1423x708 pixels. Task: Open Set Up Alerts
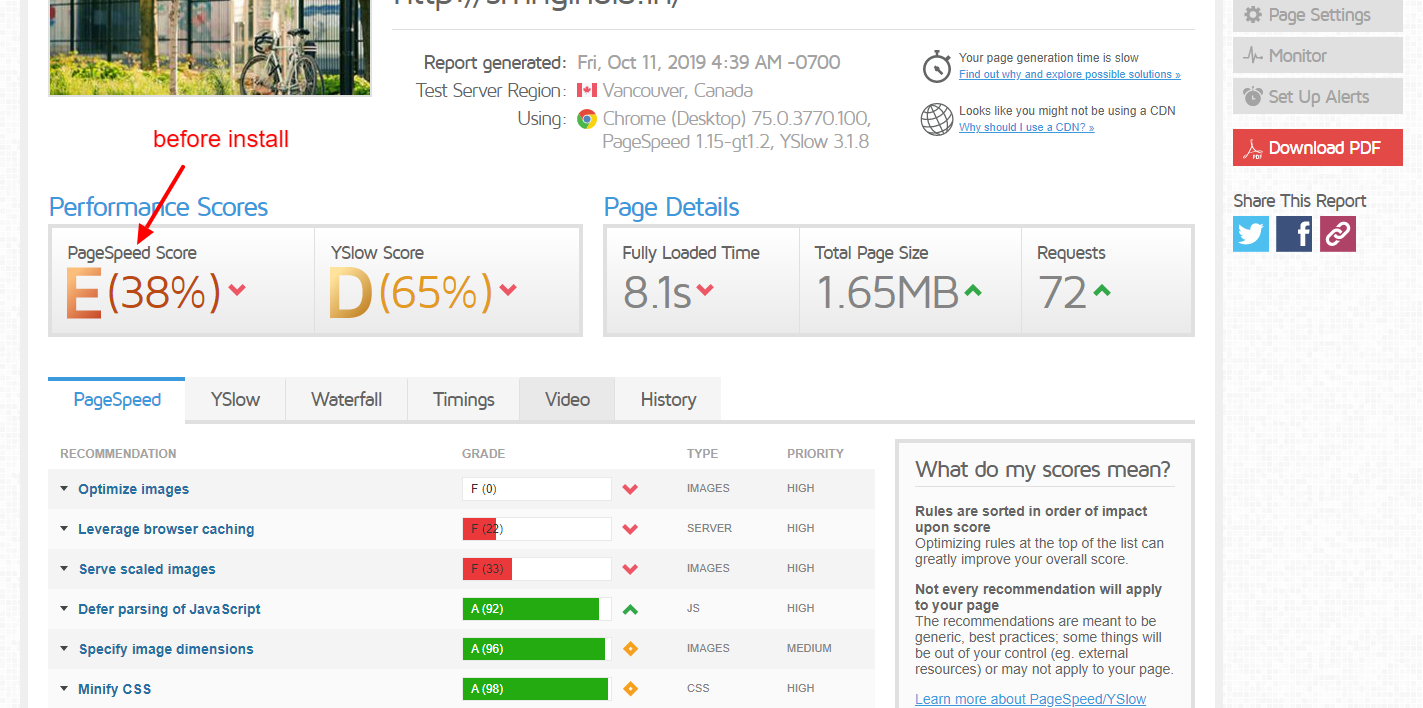(x=1318, y=97)
